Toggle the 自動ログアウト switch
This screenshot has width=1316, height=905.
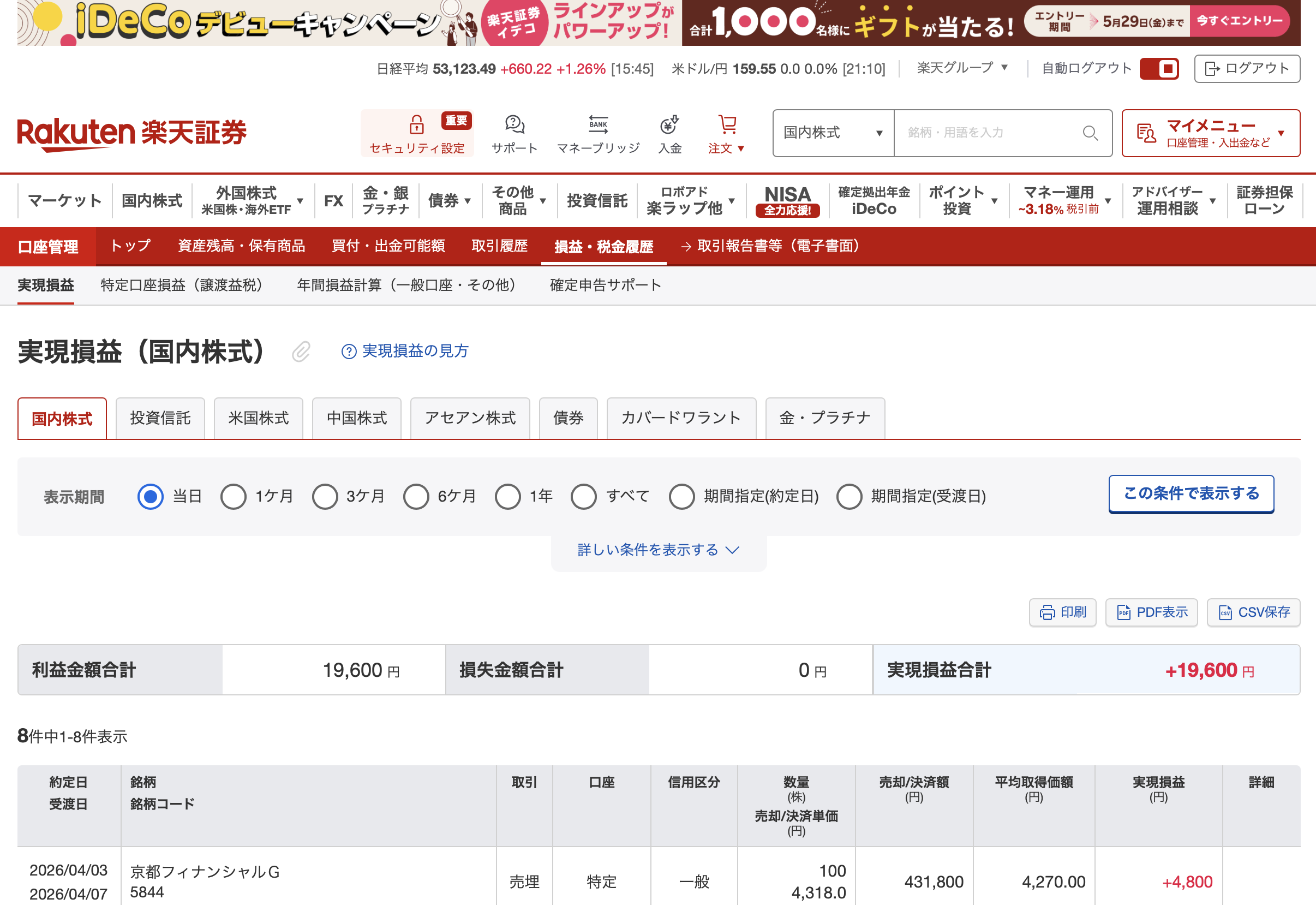(x=1159, y=69)
